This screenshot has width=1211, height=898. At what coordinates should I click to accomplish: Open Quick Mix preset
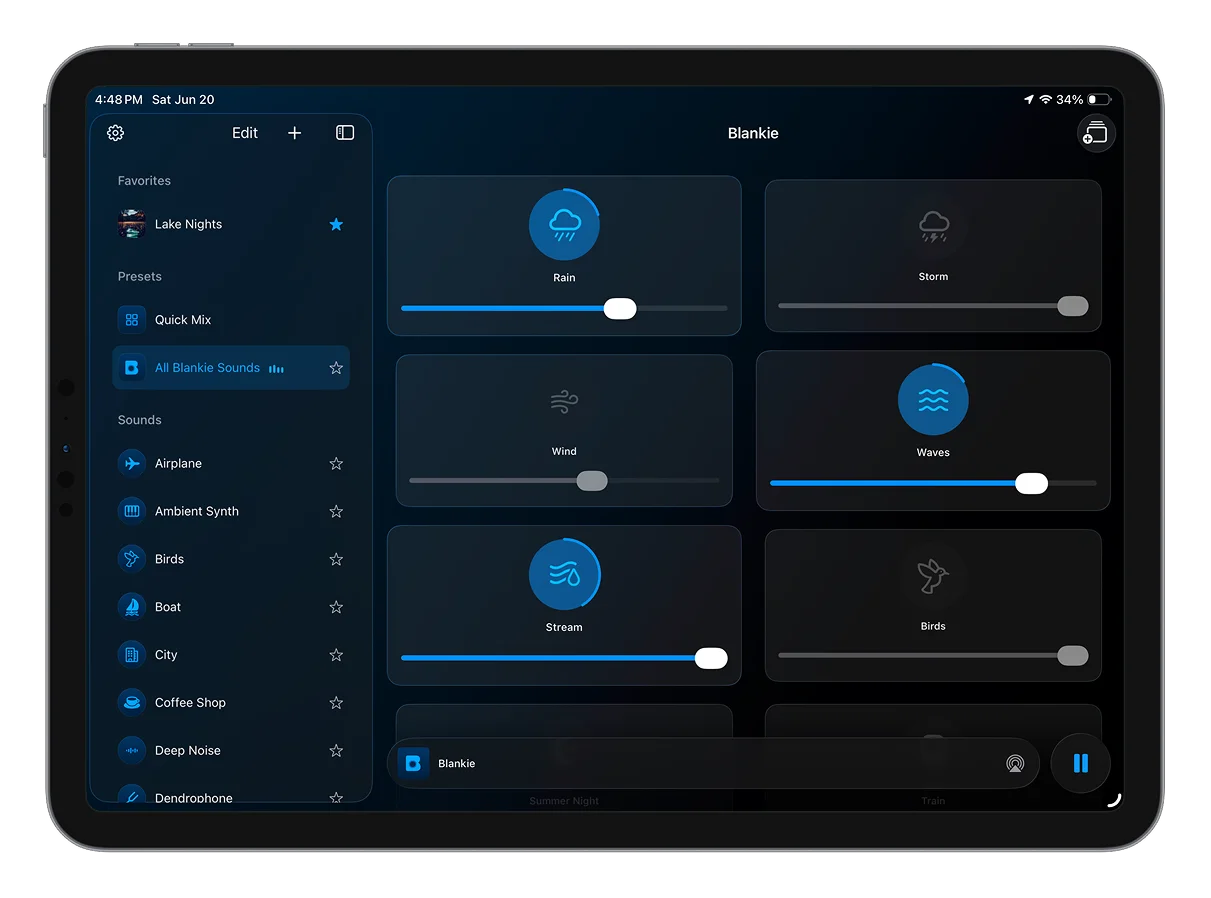click(x=231, y=320)
